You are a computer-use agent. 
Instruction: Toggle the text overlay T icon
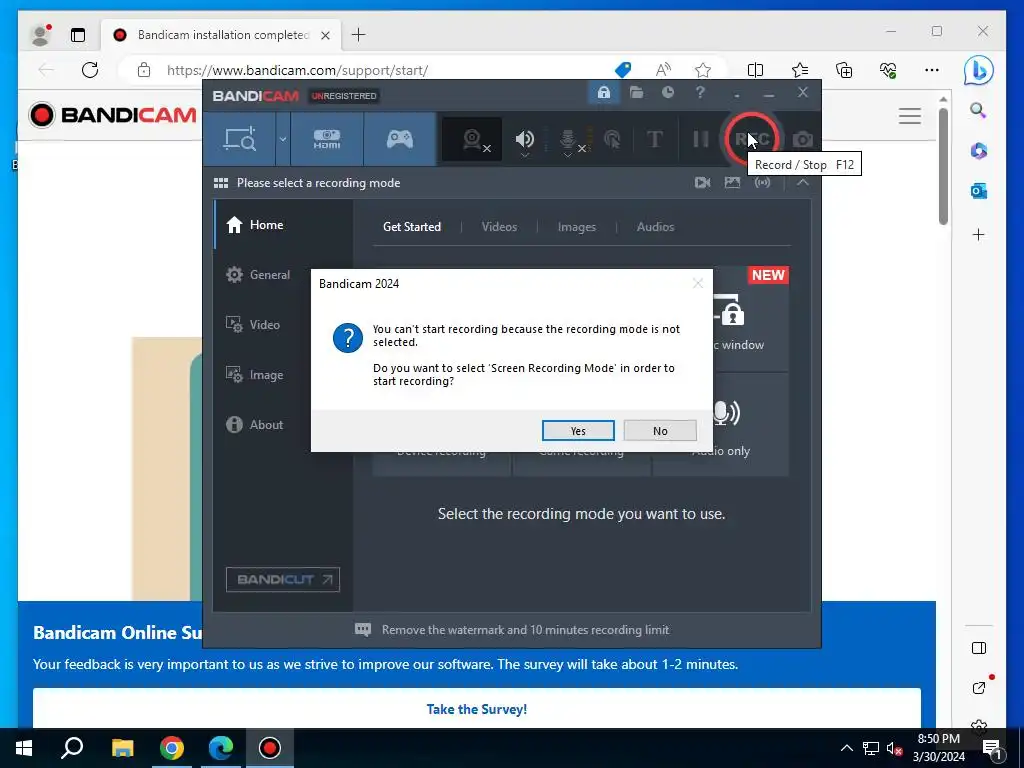(x=654, y=139)
